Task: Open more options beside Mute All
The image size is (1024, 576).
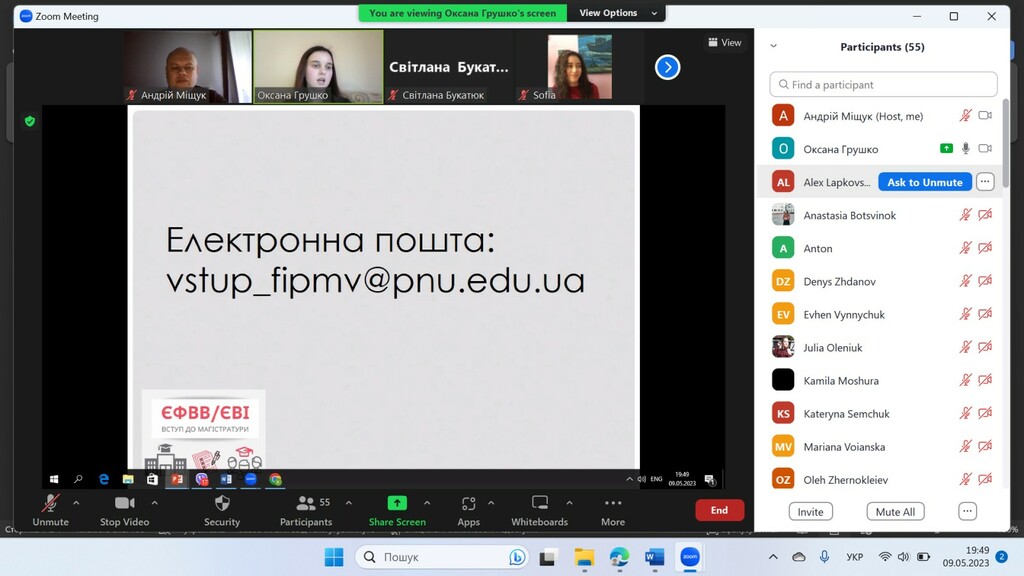Action: pos(967,511)
